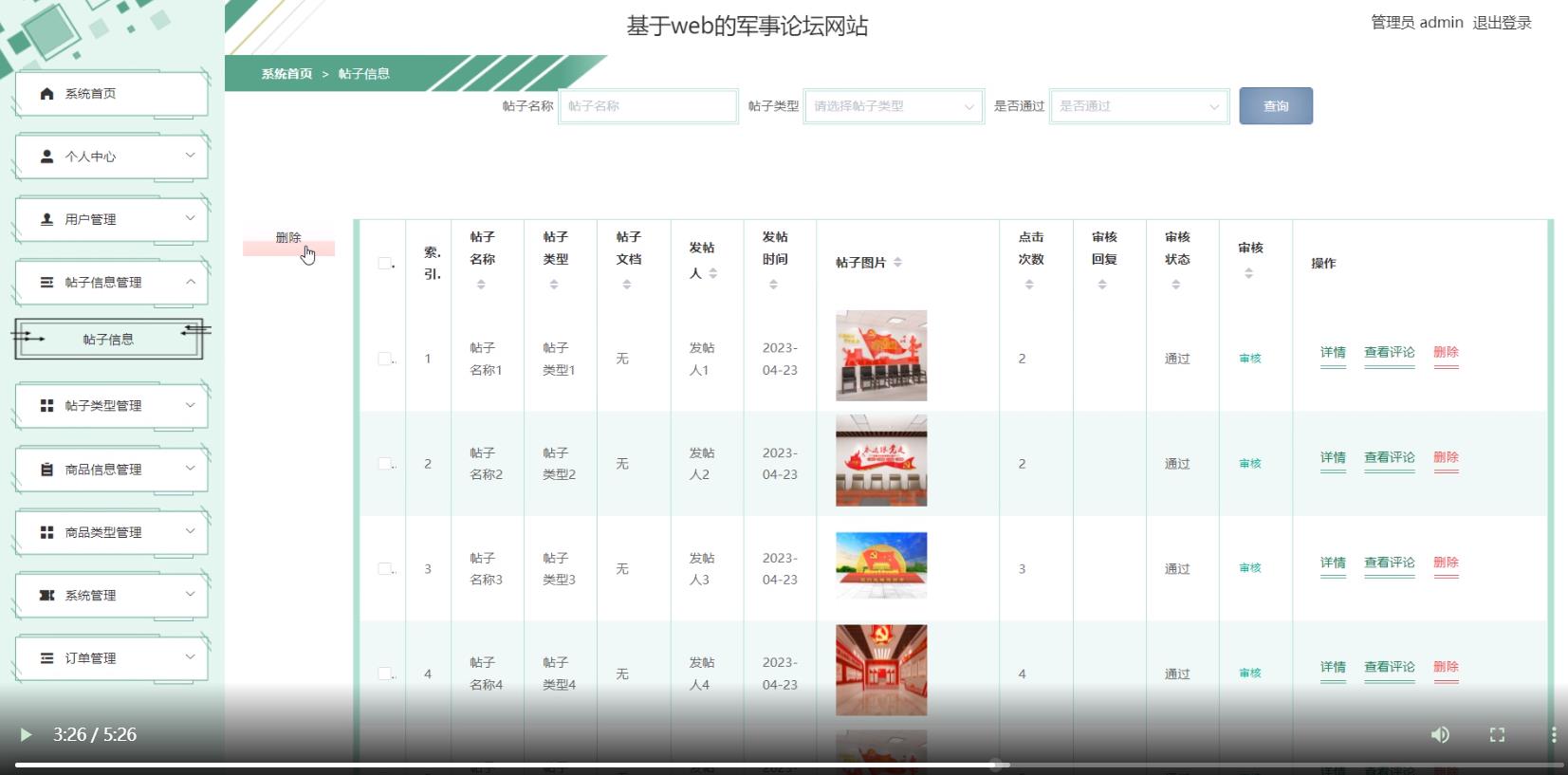The image size is (1568, 775).
Task: Click the home icon beside 系统首页
Action: coord(46,93)
